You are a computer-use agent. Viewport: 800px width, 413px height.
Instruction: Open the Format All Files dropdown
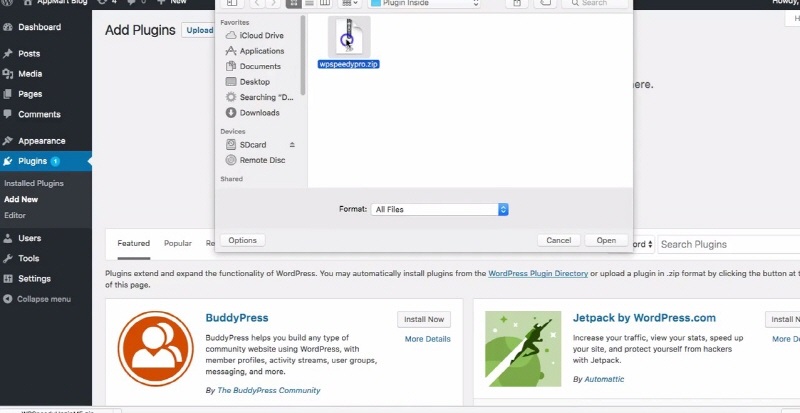coord(439,209)
